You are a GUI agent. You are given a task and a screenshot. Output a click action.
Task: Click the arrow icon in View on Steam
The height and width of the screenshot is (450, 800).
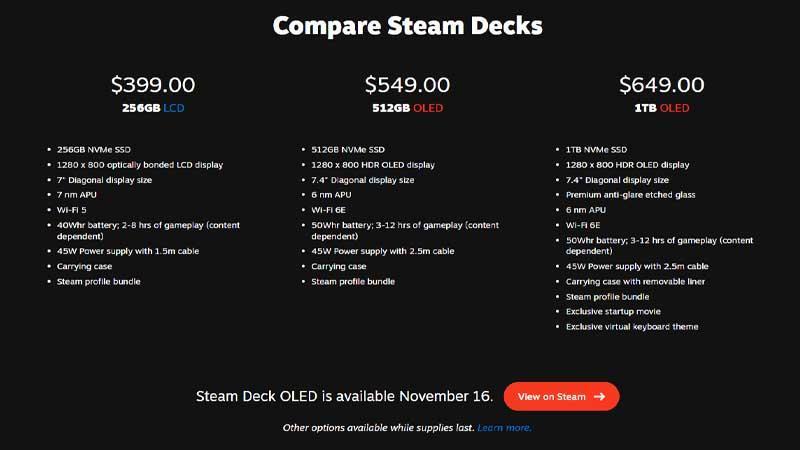pyautogui.click(x=599, y=396)
